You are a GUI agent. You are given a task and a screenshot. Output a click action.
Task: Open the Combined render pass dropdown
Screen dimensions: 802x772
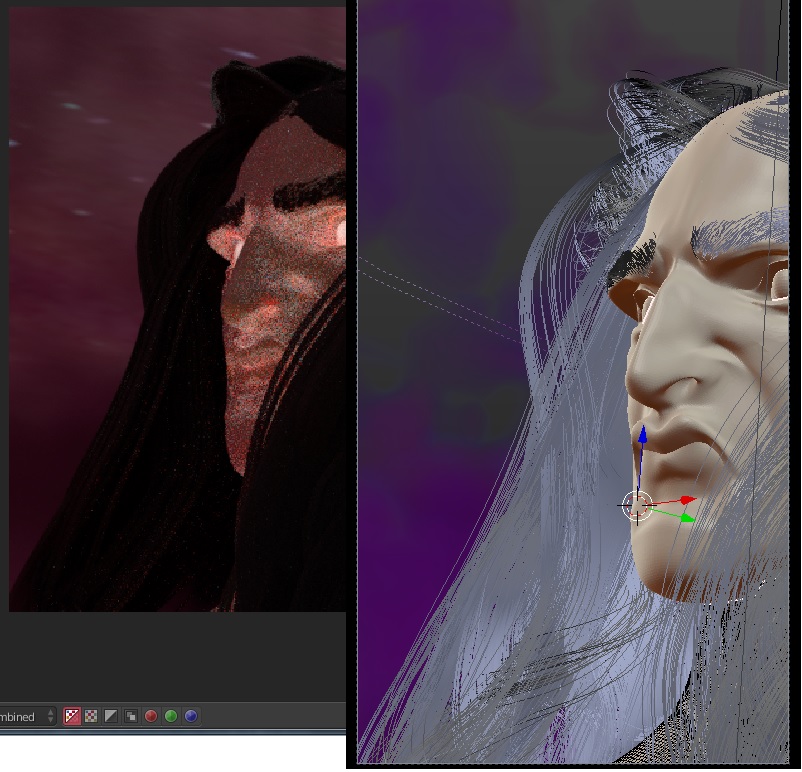[x=27, y=716]
